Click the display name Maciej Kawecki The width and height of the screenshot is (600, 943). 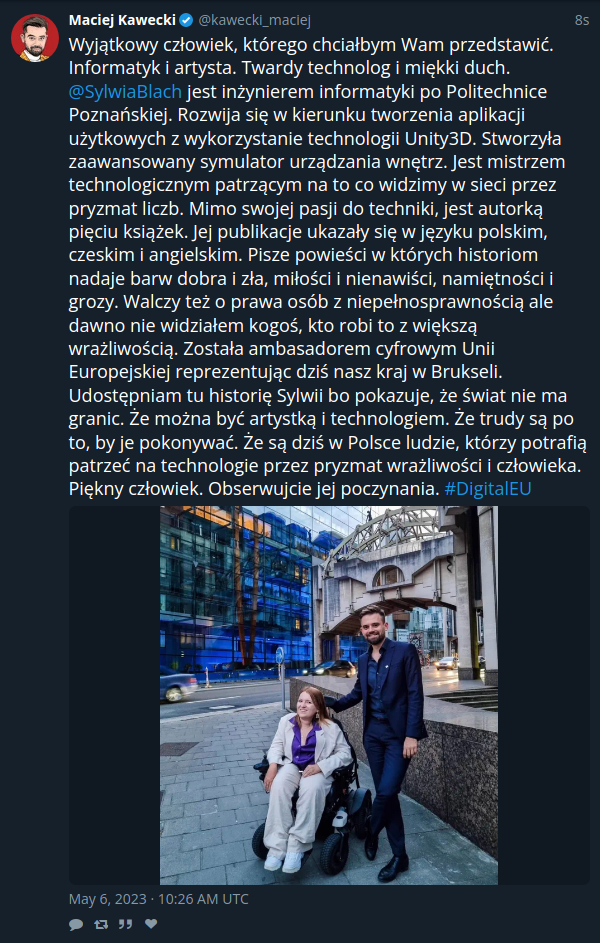coord(122,20)
